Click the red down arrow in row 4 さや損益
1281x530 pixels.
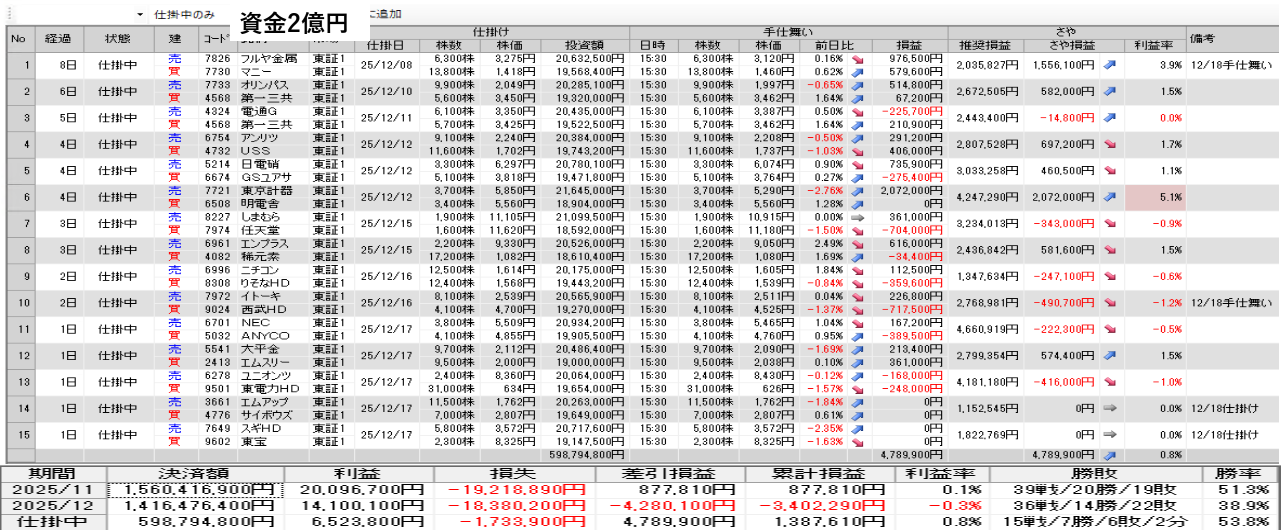[x=1109, y=145]
